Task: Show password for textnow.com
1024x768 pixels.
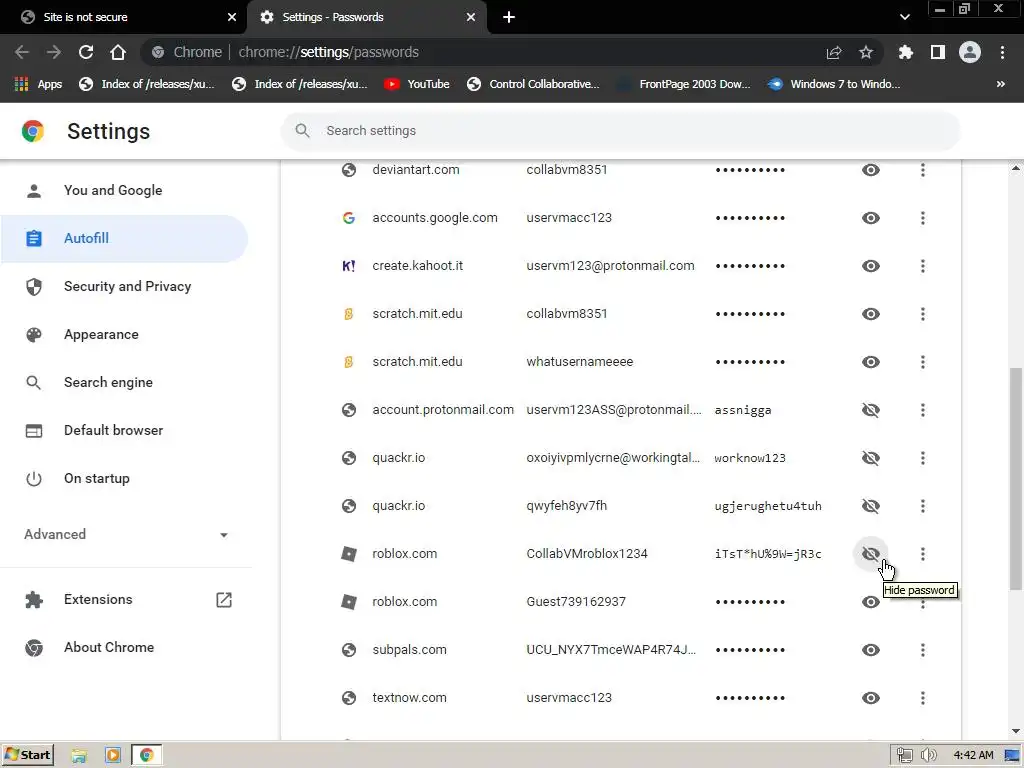Action: (871, 698)
